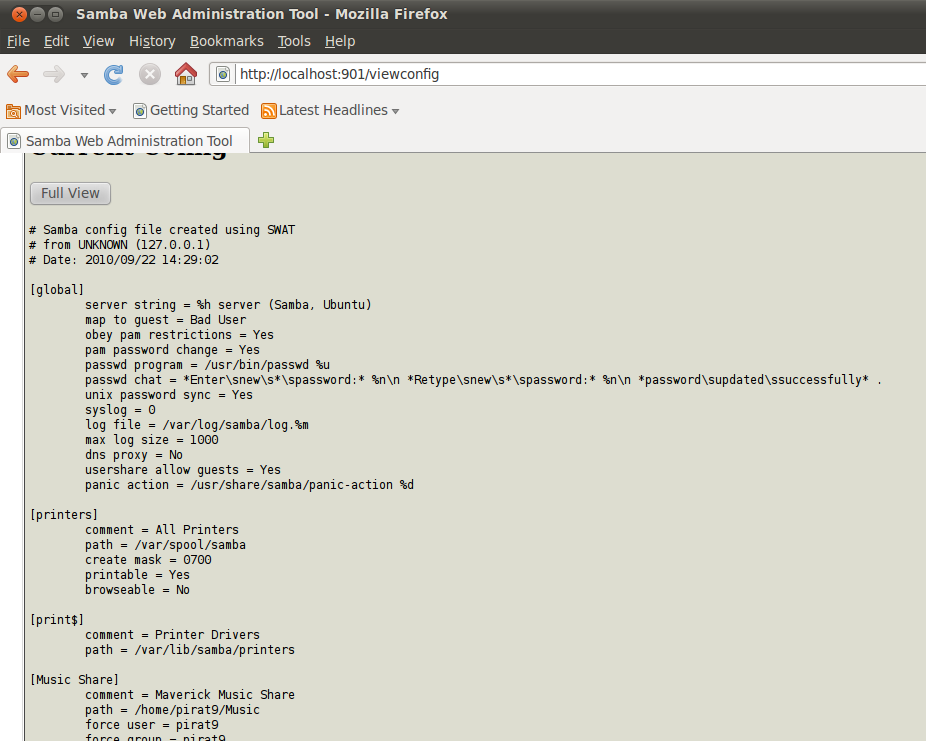
Task: Close the Firefox window with red button
Action: coord(19,14)
